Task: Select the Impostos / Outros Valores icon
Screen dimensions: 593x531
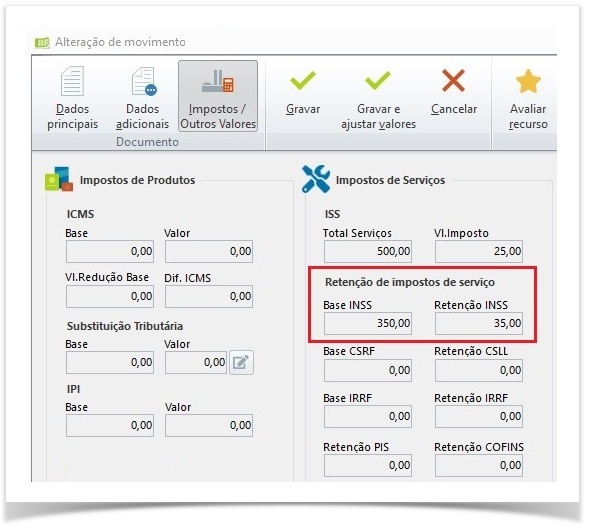Action: (x=218, y=81)
